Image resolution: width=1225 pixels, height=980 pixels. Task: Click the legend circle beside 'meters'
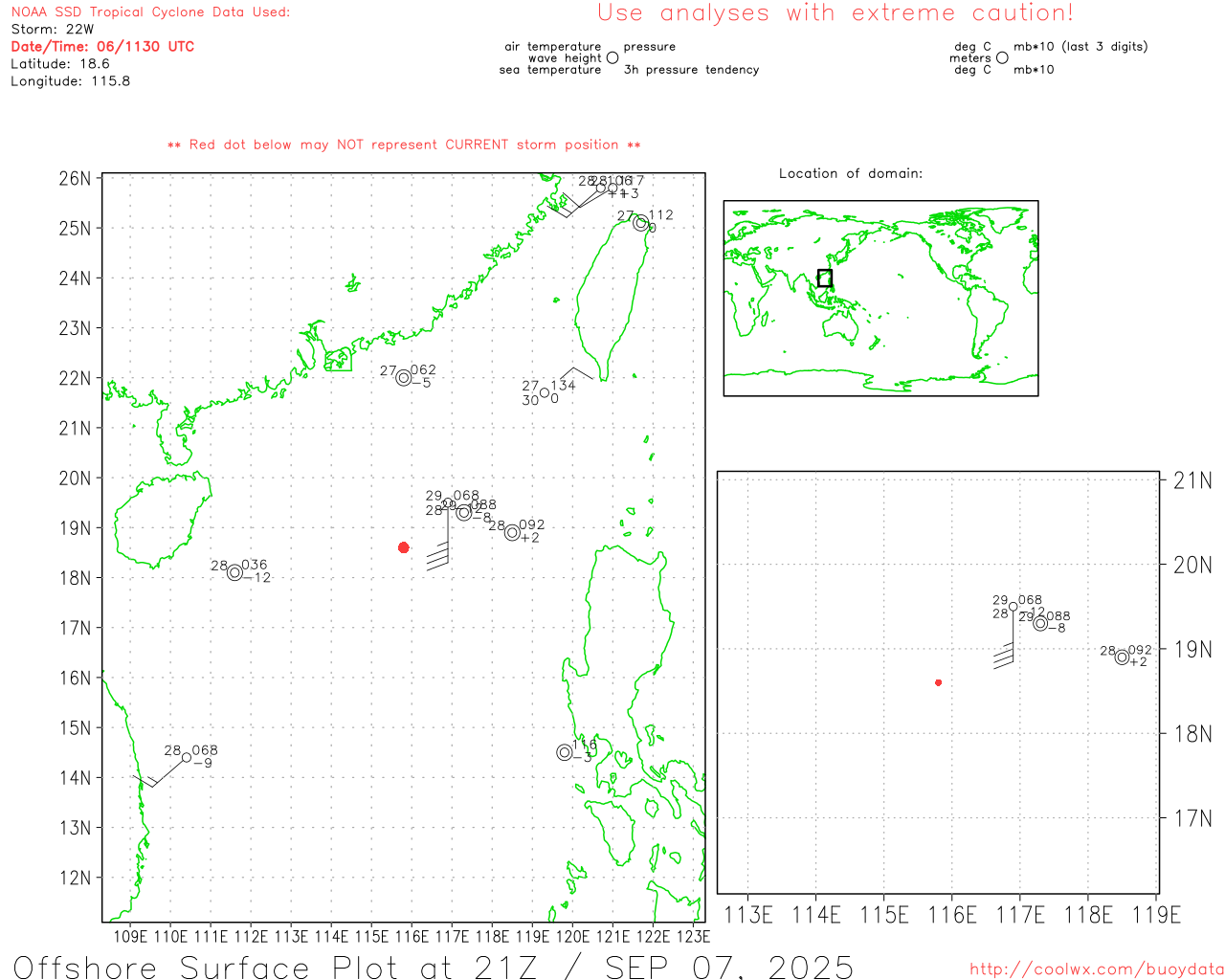click(1002, 57)
